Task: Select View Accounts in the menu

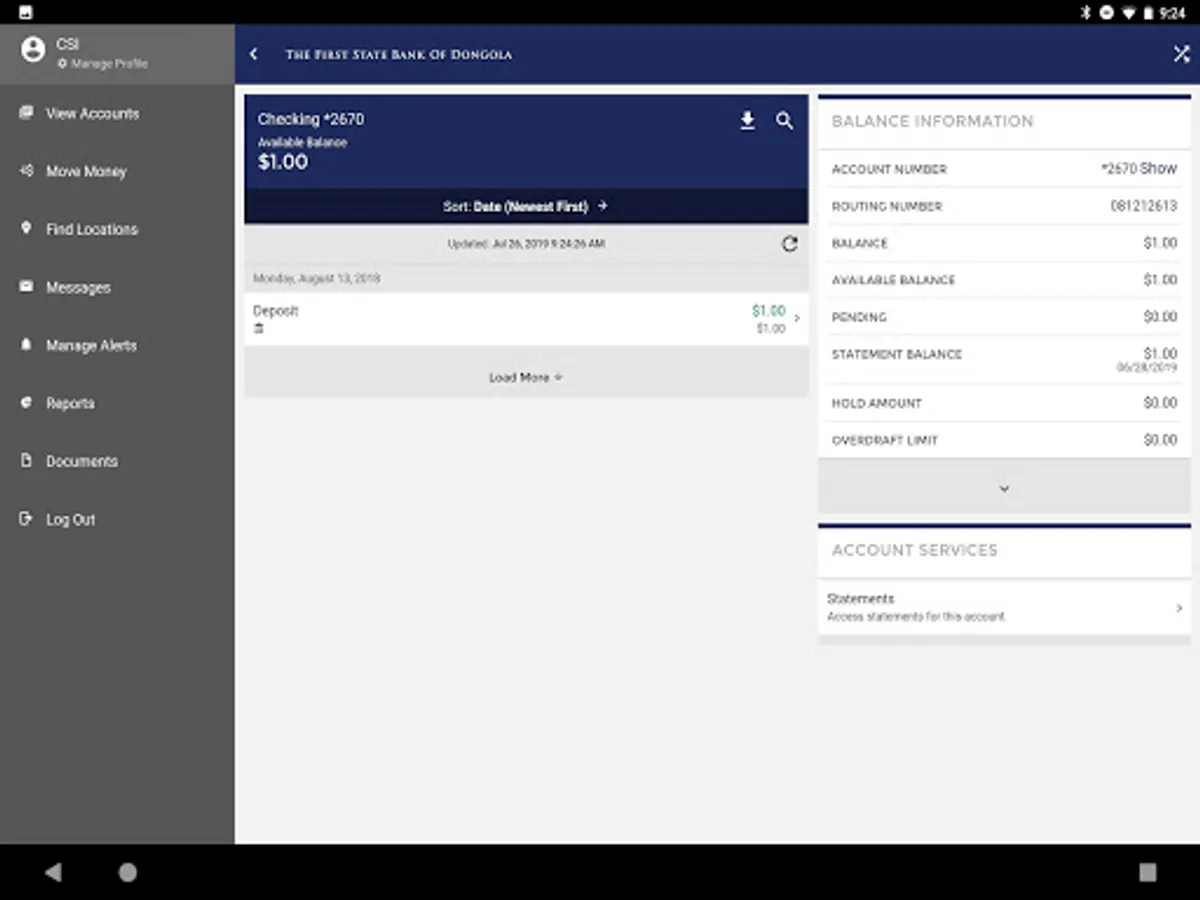Action: pos(78,113)
